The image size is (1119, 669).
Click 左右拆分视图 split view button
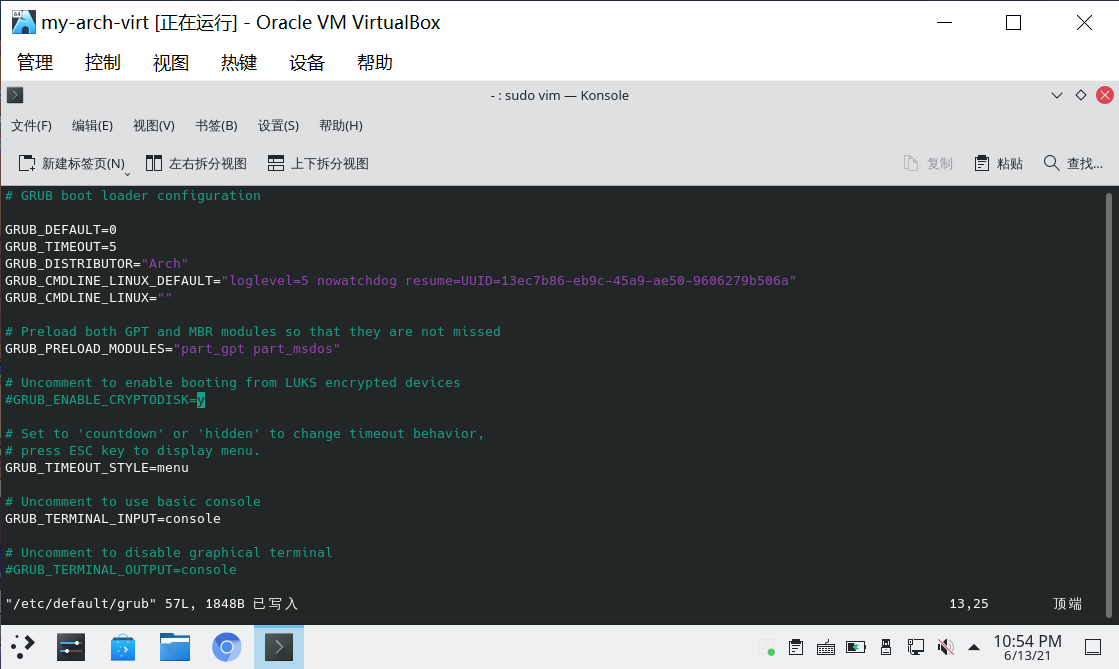coord(196,163)
